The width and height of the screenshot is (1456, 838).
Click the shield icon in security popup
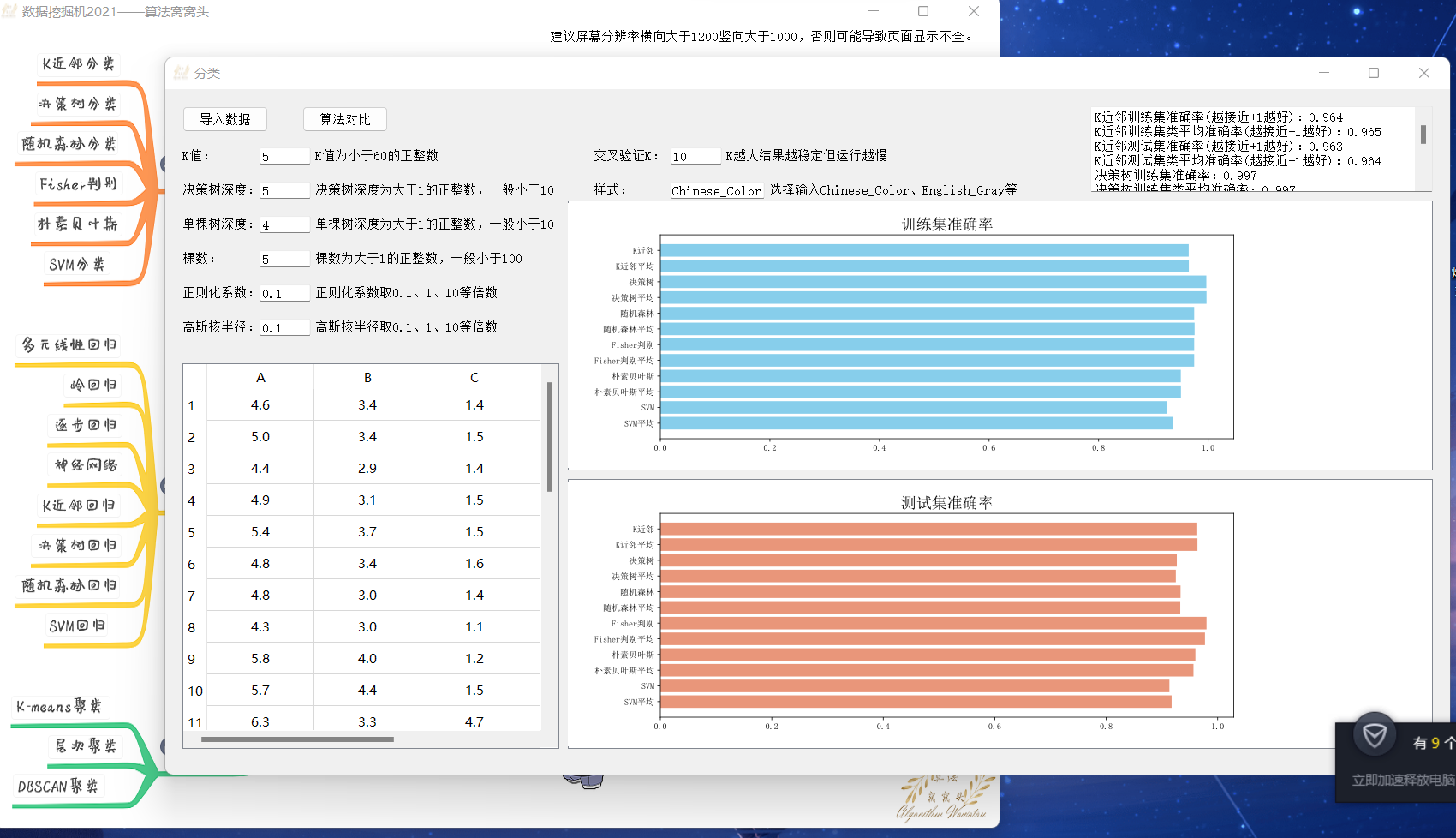coord(1375,735)
